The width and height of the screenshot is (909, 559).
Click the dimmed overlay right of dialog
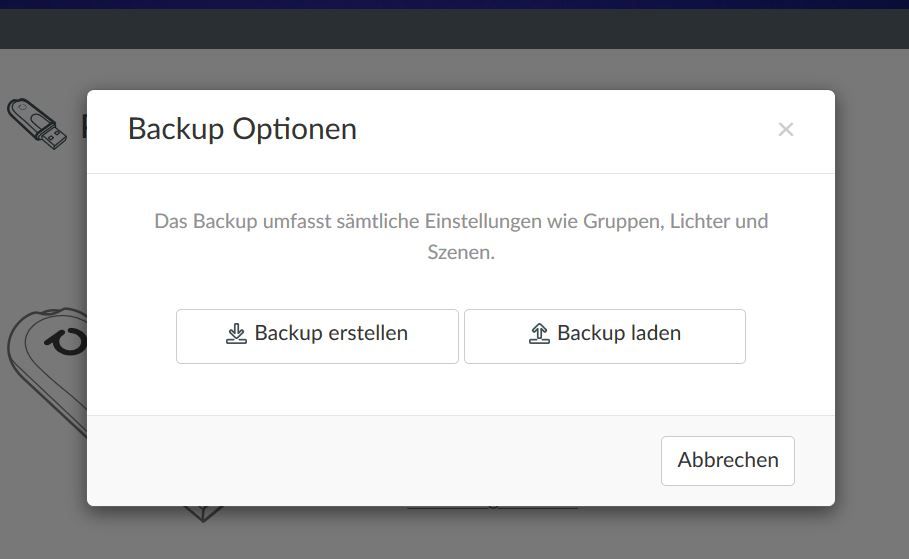click(872, 300)
